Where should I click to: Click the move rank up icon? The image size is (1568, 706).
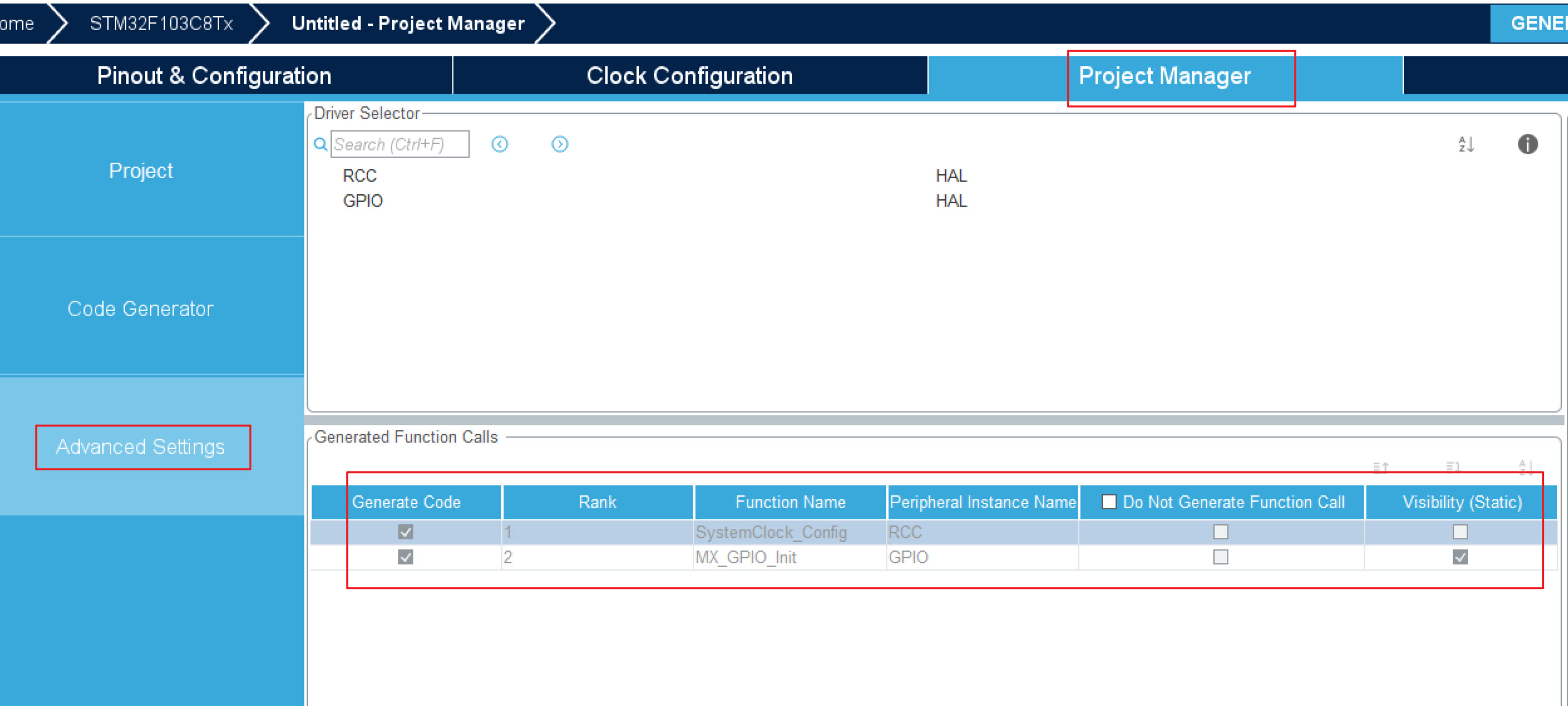(x=1380, y=467)
